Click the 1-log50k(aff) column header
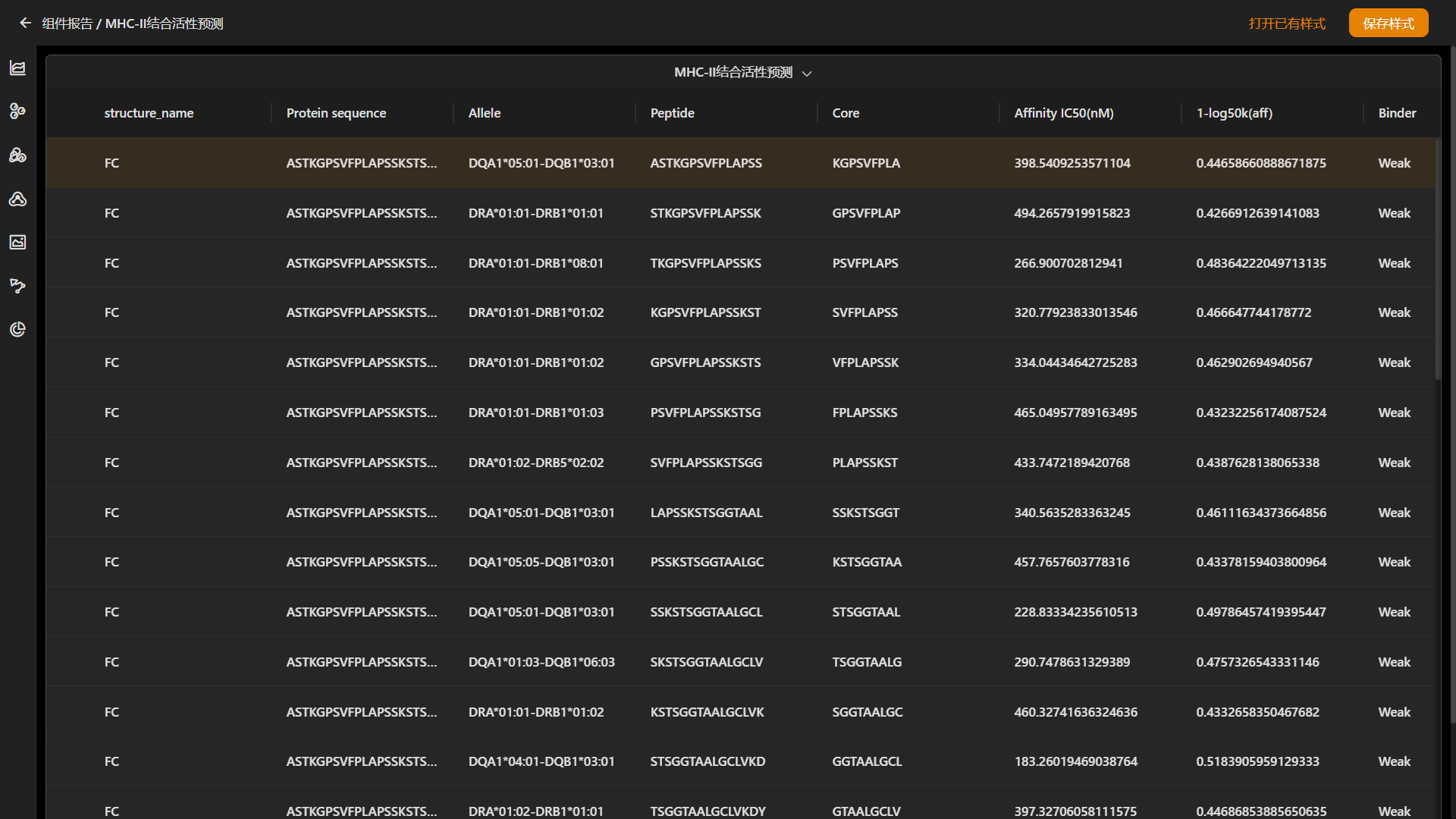 (1234, 113)
